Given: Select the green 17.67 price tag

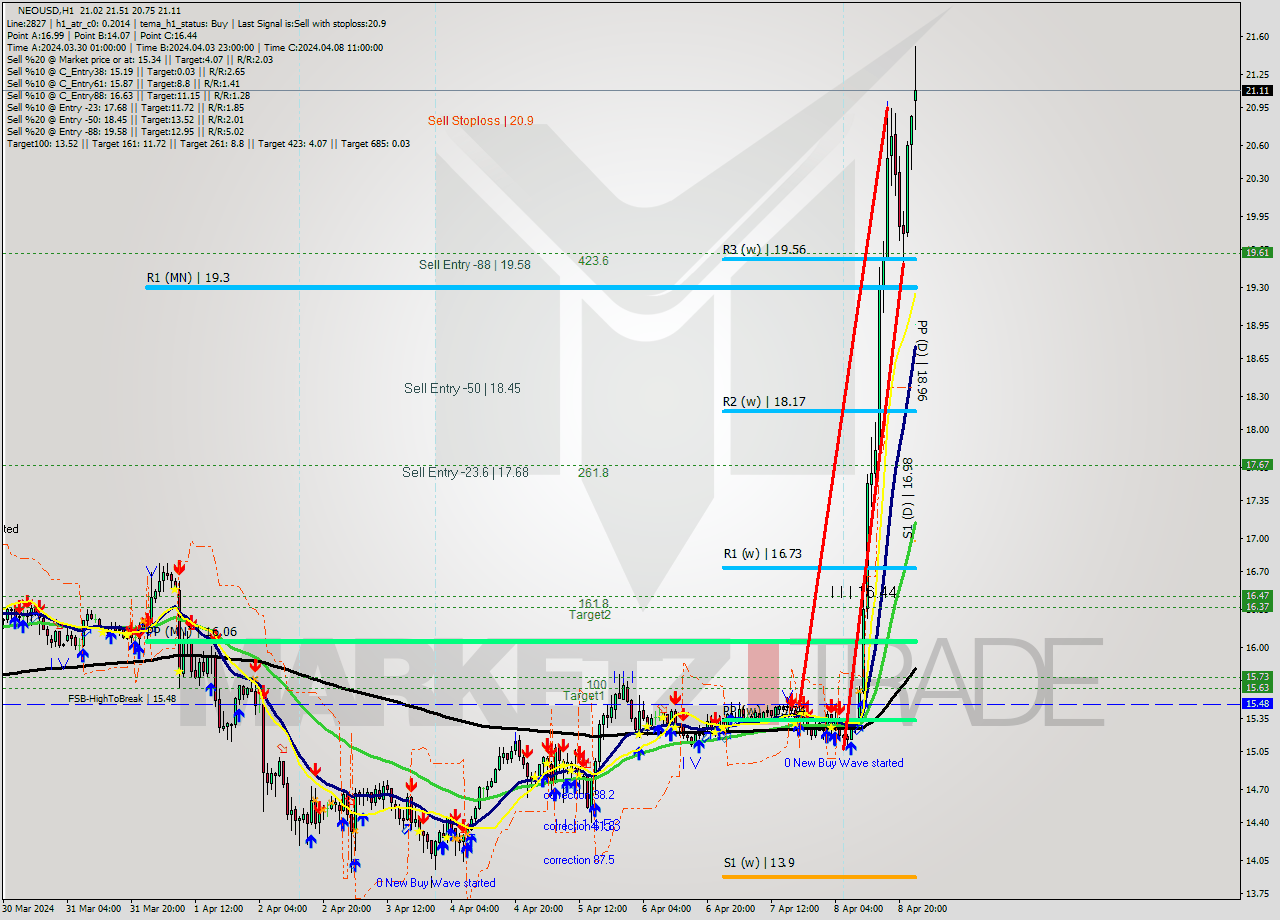Looking at the screenshot, I should [1257, 465].
